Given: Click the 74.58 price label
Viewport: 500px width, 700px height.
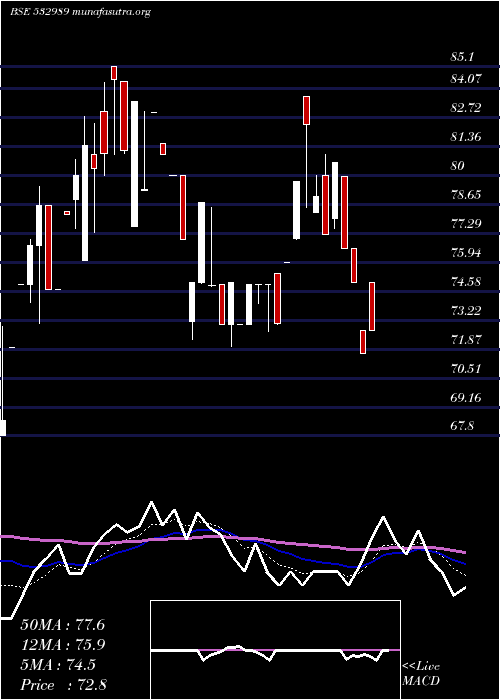Looking at the screenshot, I should 466,282.
